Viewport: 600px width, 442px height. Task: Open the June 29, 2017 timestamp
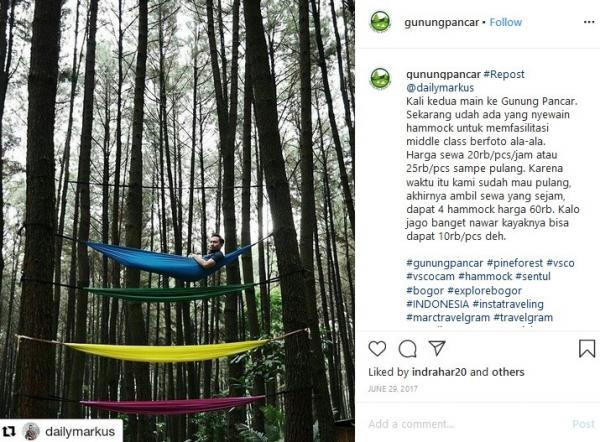pyautogui.click(x=393, y=389)
